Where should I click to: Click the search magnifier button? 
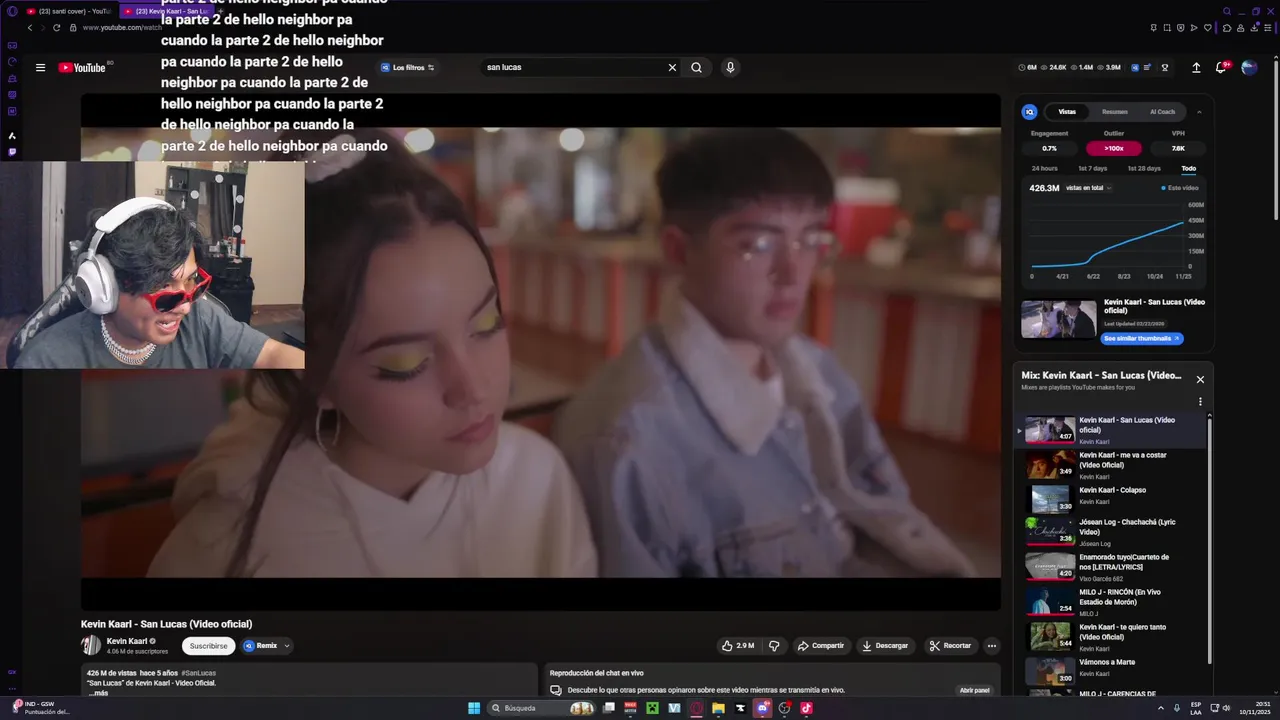click(696, 68)
